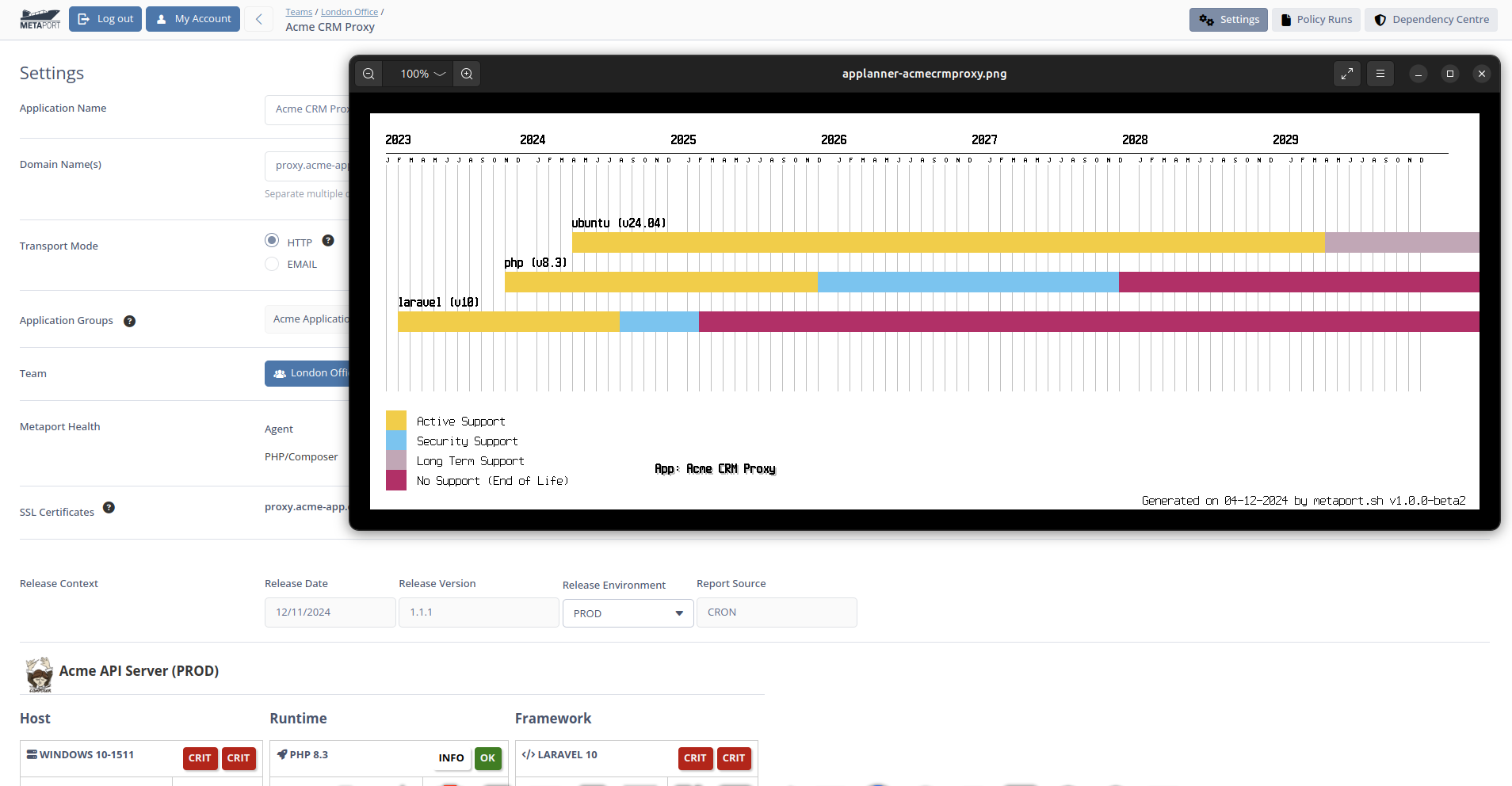Click second CRIT badge on Windows 10-1511
The height and width of the screenshot is (786, 1512).
click(239, 758)
